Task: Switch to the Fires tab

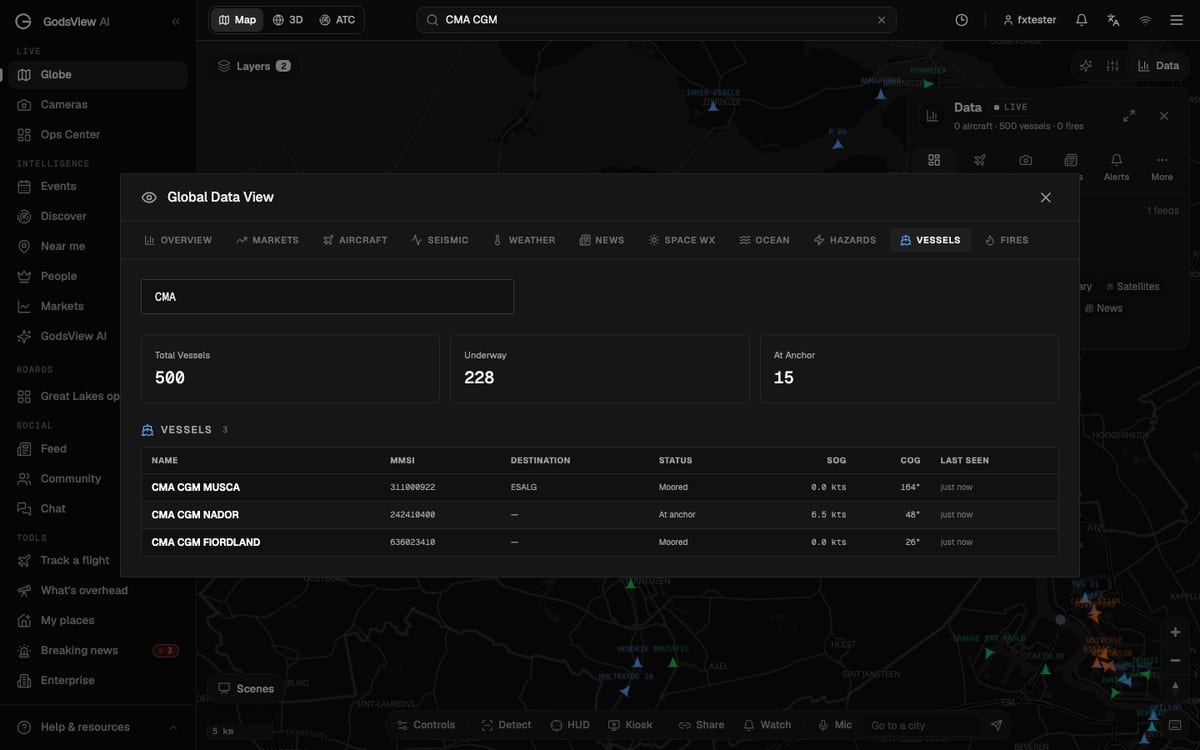Action: tap(1006, 240)
